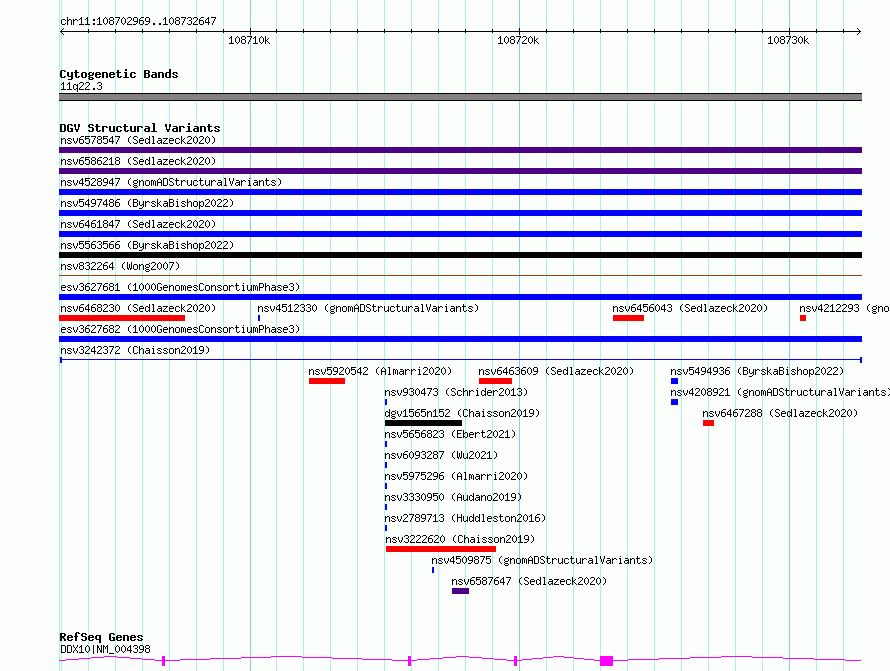Screen dimensions: 890x671
Task: Open nsv6463609 (Sedlazeck2020) variant
Action: coord(556,371)
